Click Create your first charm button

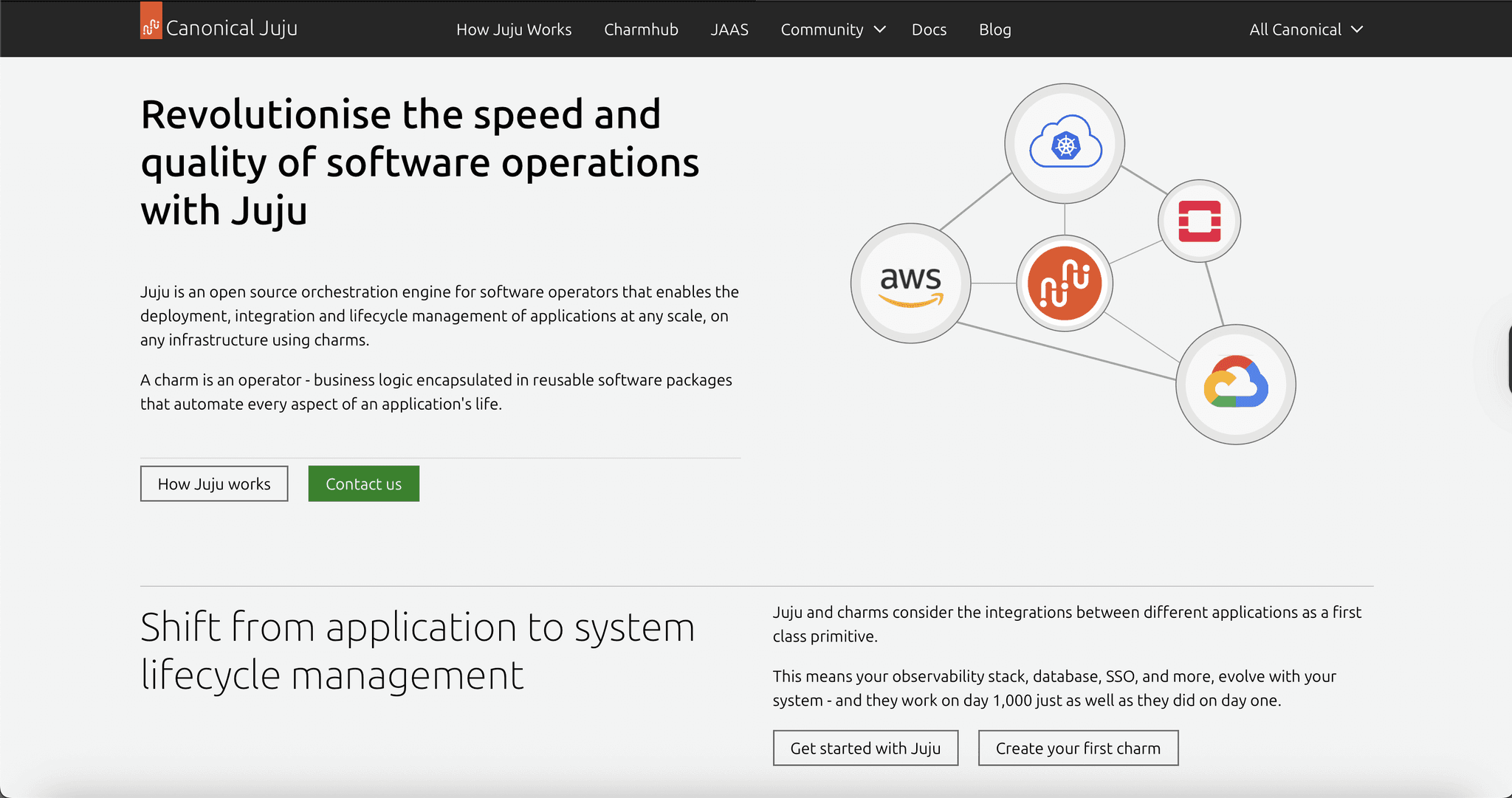point(1078,748)
